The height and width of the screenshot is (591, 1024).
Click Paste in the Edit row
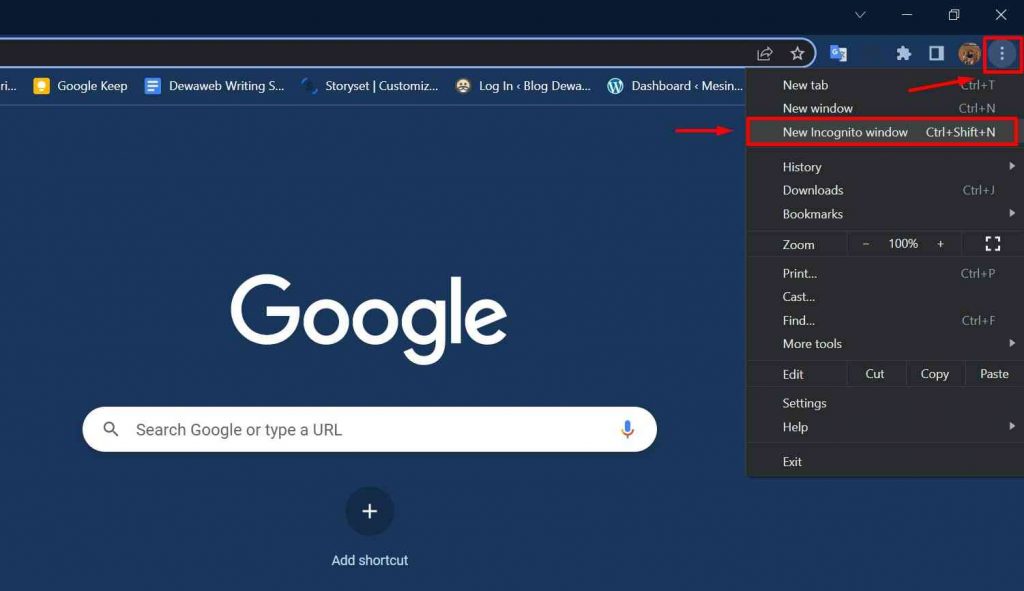coord(994,374)
